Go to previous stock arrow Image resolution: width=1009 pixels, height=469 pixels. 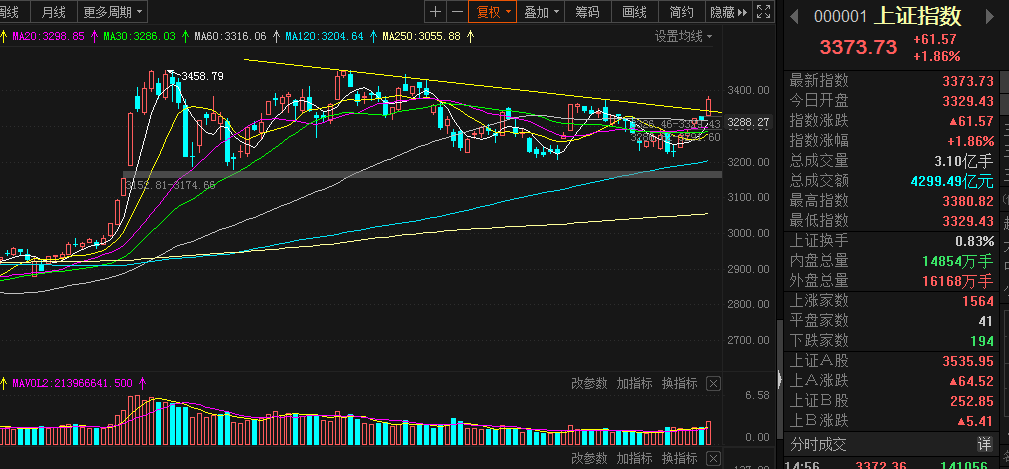794,16
